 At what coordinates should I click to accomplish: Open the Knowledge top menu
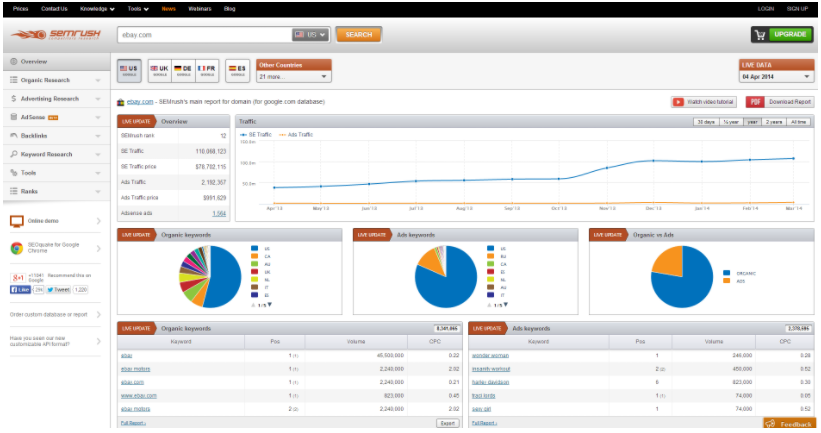pos(97,9)
